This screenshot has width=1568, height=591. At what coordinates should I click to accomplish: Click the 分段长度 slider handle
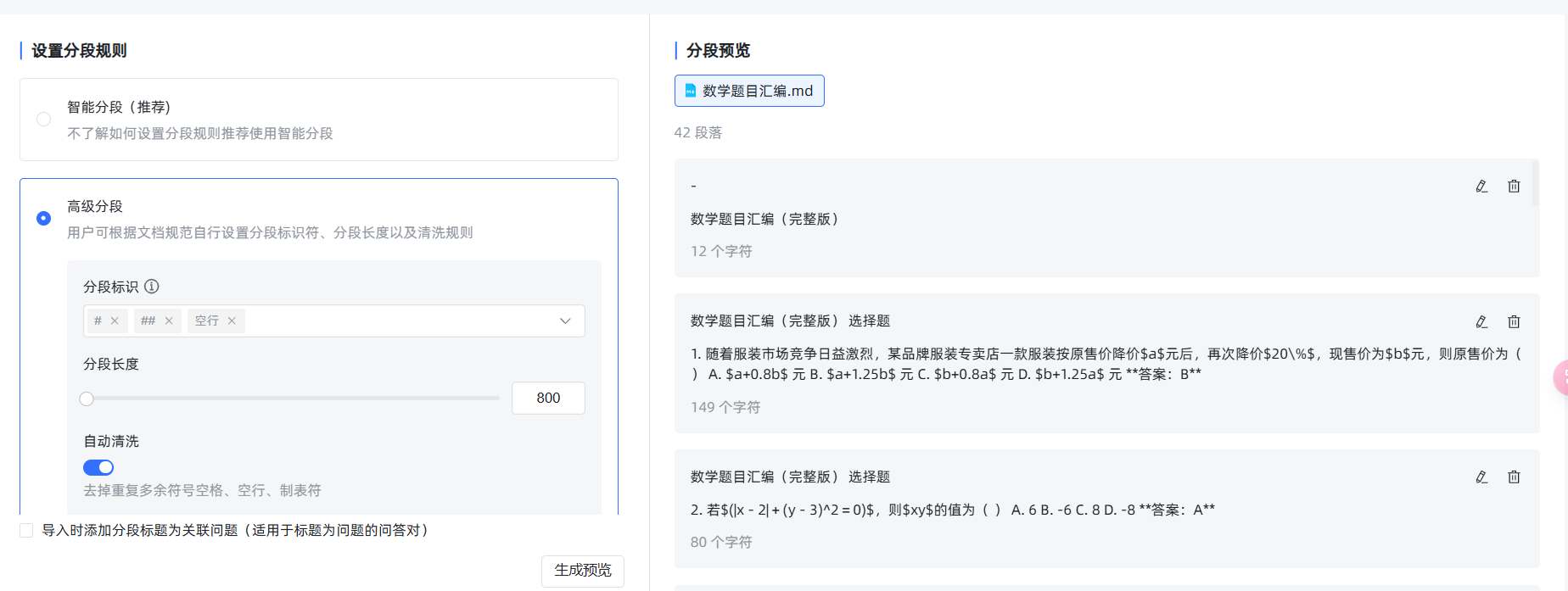point(87,399)
